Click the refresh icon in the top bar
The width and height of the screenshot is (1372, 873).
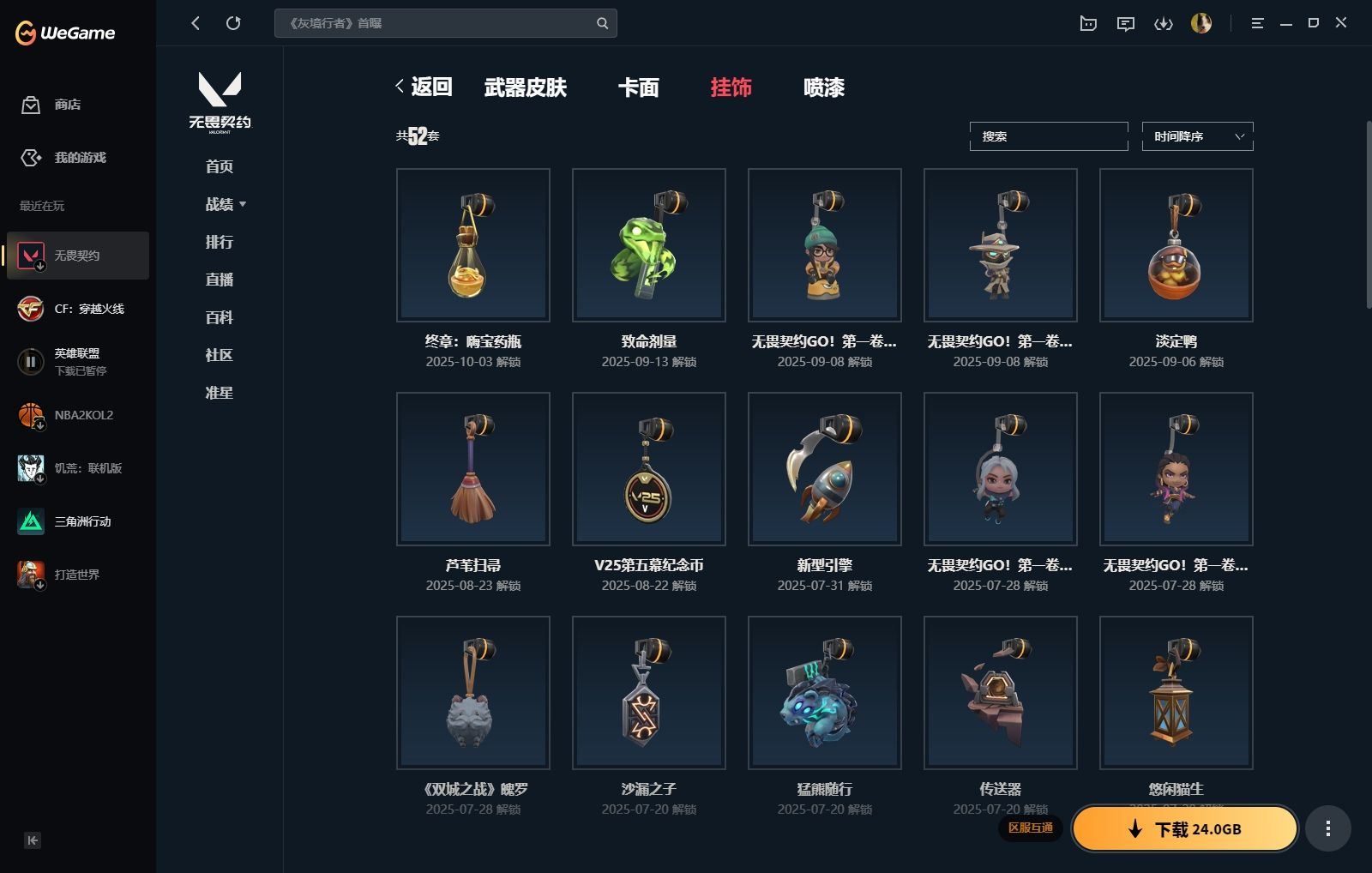pos(233,23)
